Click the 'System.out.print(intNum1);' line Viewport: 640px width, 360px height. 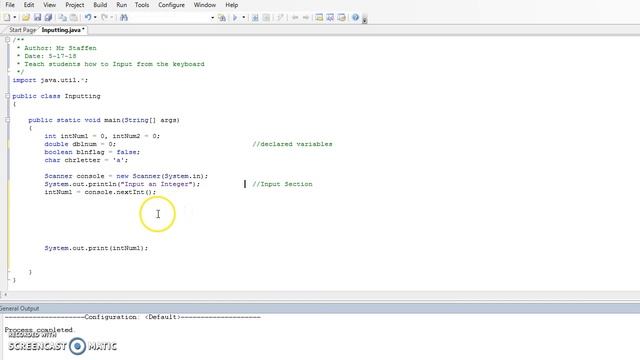(x=96, y=248)
